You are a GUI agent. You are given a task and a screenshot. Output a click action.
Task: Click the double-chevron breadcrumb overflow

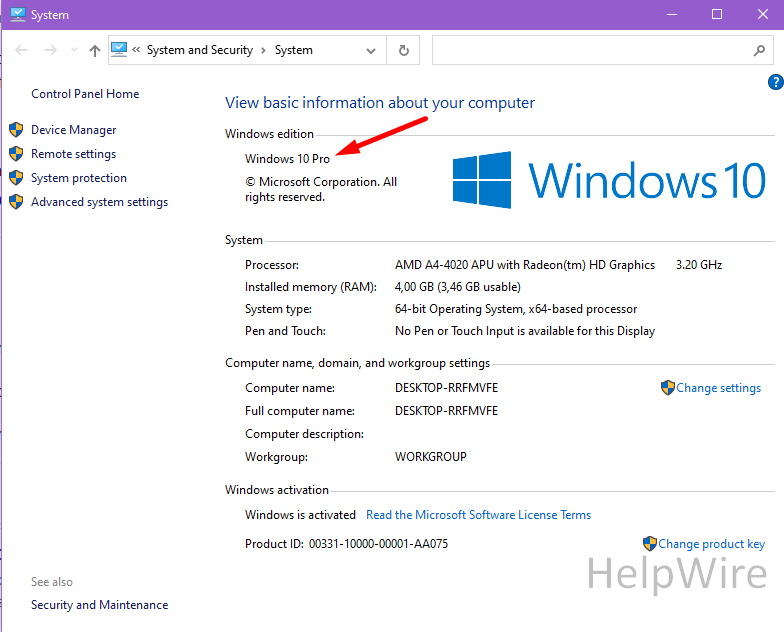tap(136, 50)
